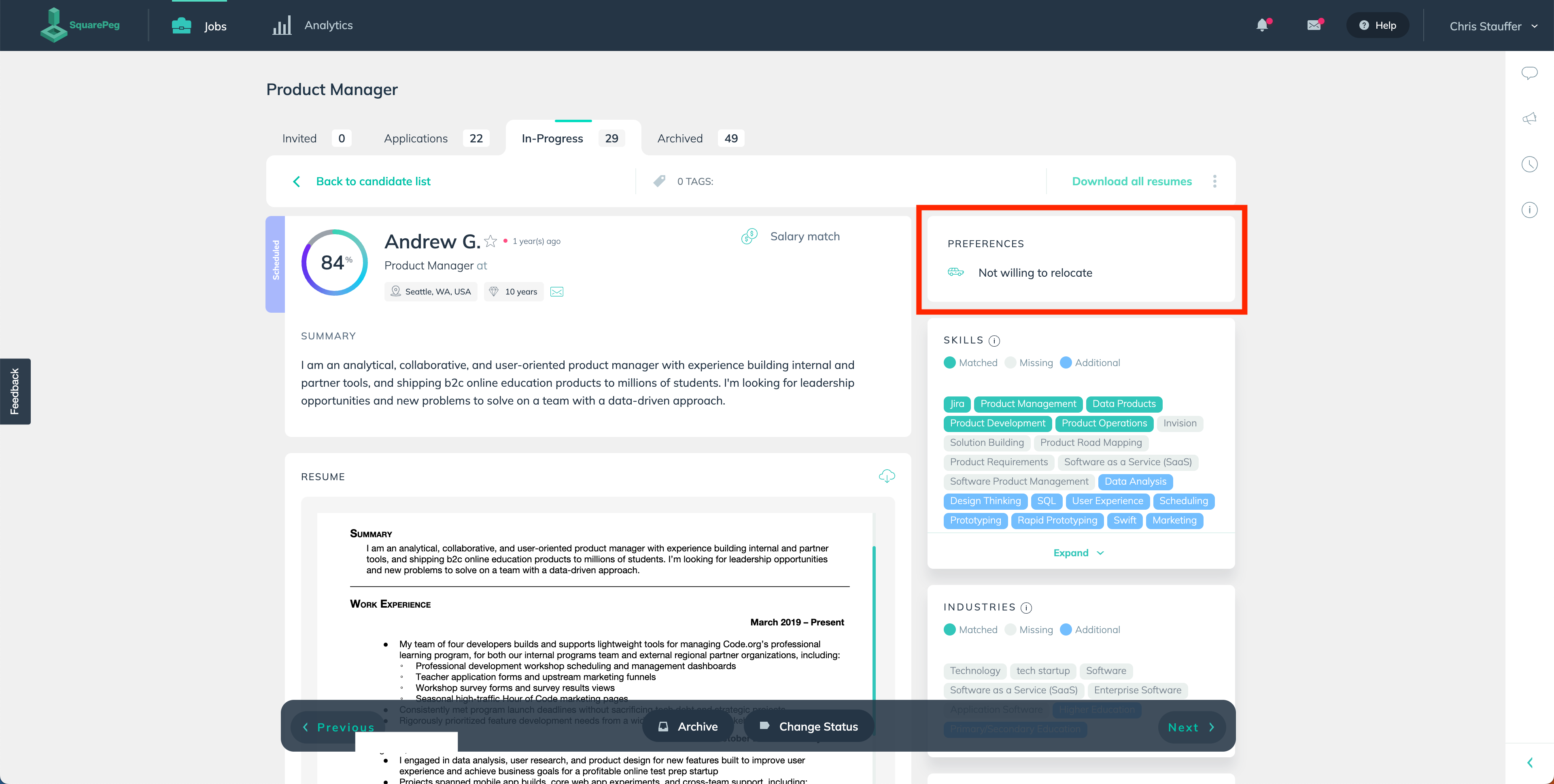
Task: Click the candidate email icon next to Andrew G.
Action: tap(557, 291)
